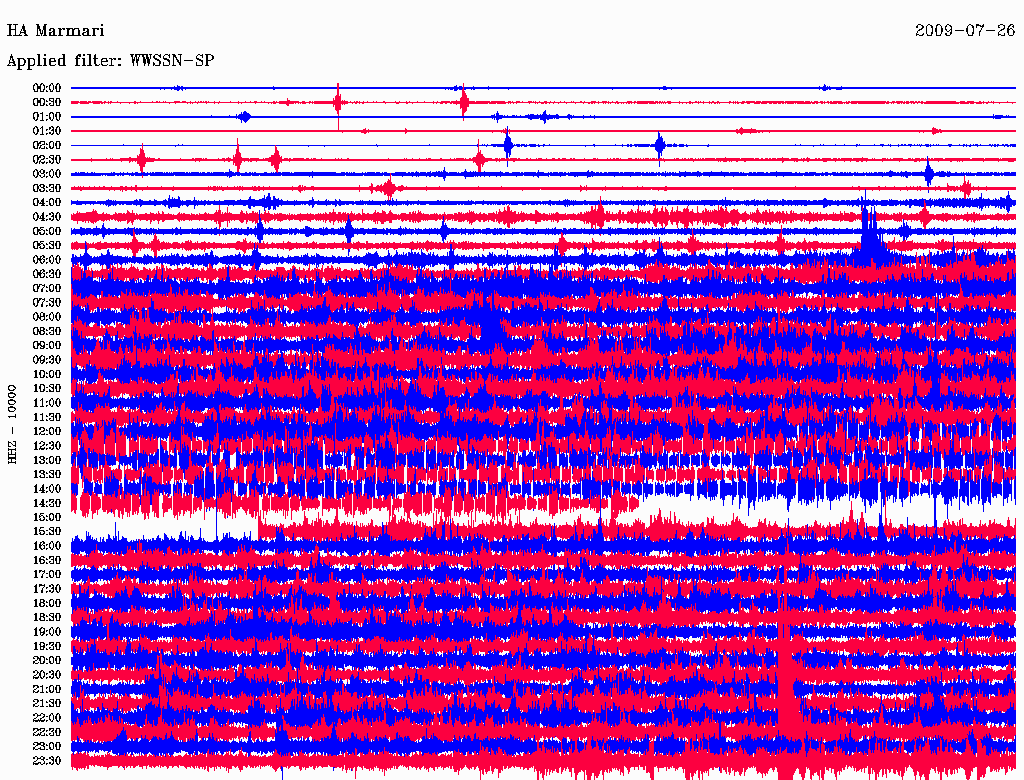Select the 08:00 time label
1024x780 pixels.
[47, 317]
